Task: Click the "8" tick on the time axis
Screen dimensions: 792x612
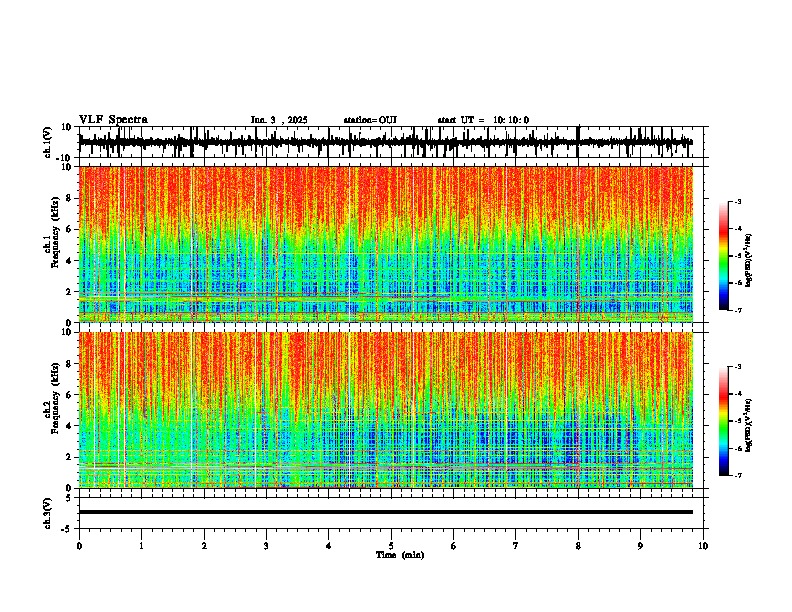Action: (x=578, y=546)
